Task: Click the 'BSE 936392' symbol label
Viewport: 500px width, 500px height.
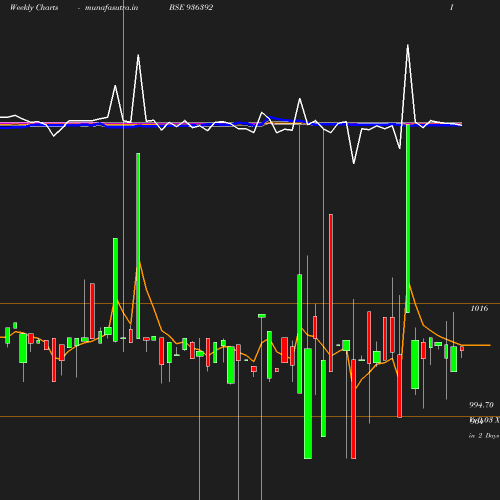Action: 191,7
